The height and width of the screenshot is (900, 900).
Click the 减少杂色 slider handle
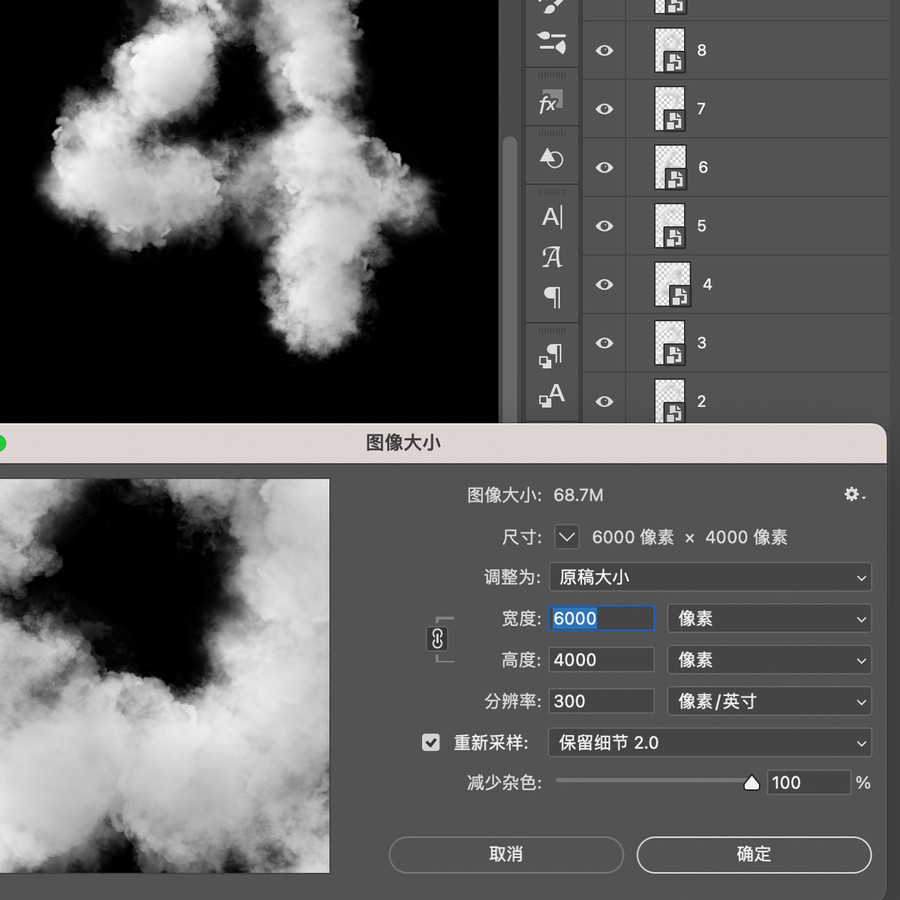point(751,783)
